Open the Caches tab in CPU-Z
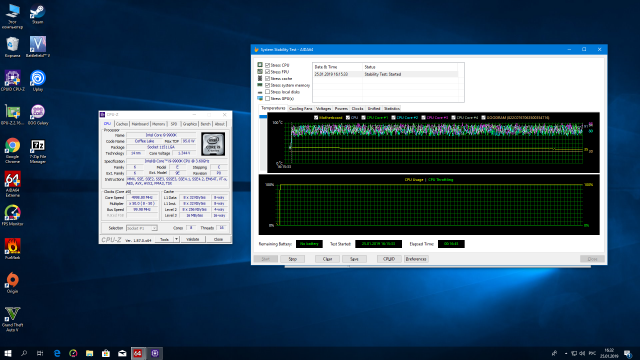 click(x=122, y=124)
